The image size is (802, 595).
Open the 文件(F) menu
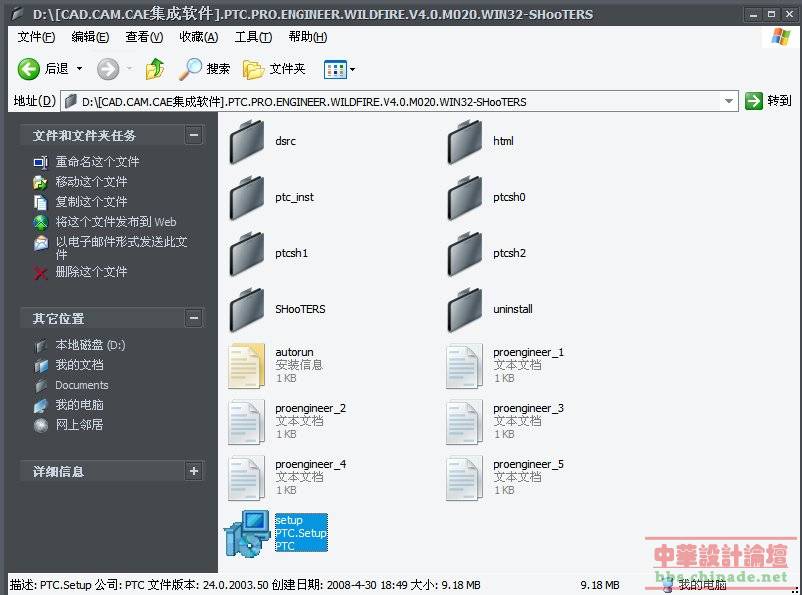[36, 37]
